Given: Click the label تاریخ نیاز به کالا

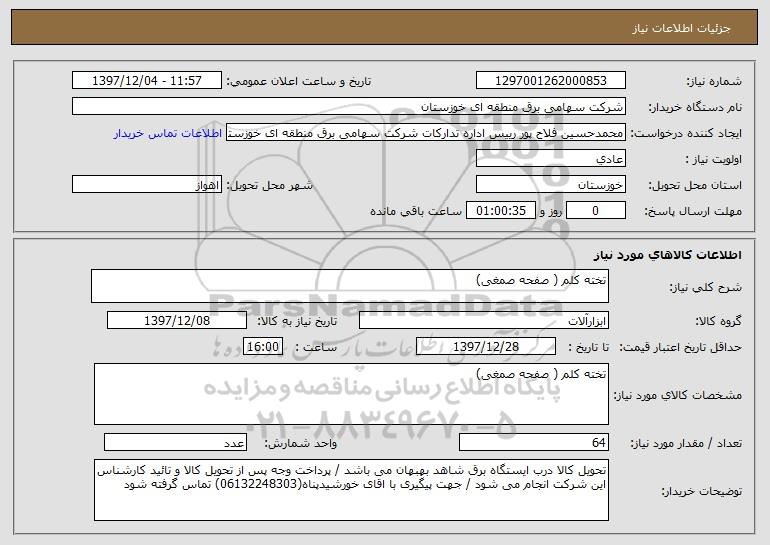Looking at the screenshot, I should 297,322.
